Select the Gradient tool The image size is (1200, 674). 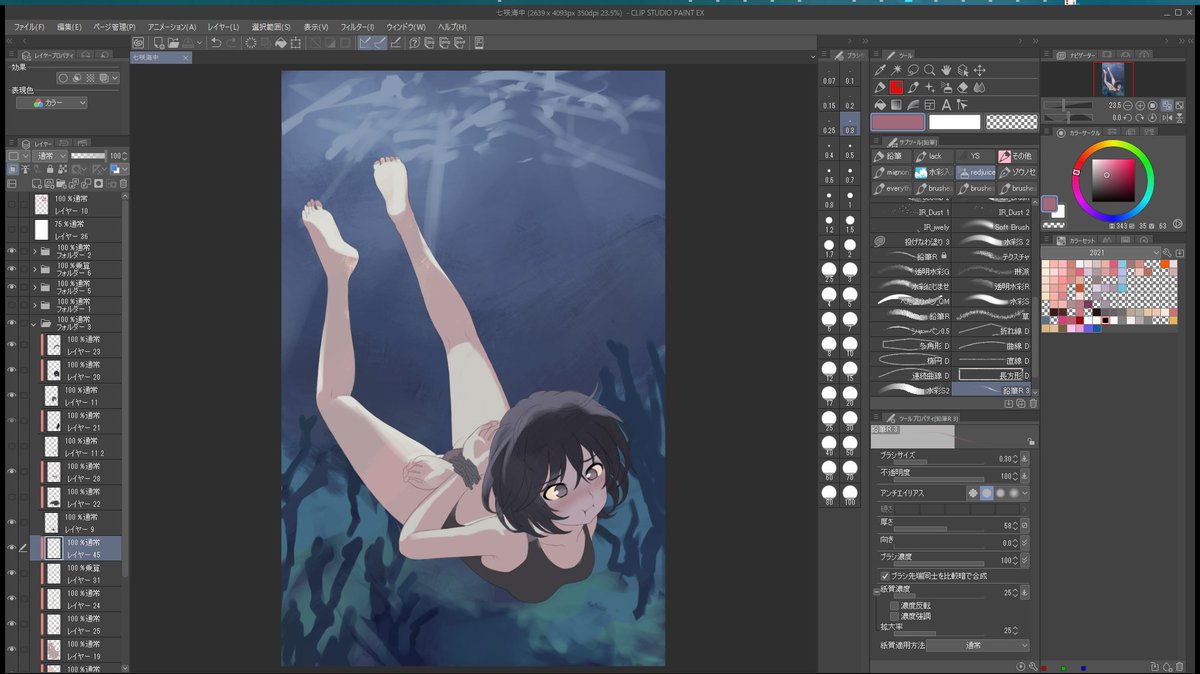[x=897, y=104]
